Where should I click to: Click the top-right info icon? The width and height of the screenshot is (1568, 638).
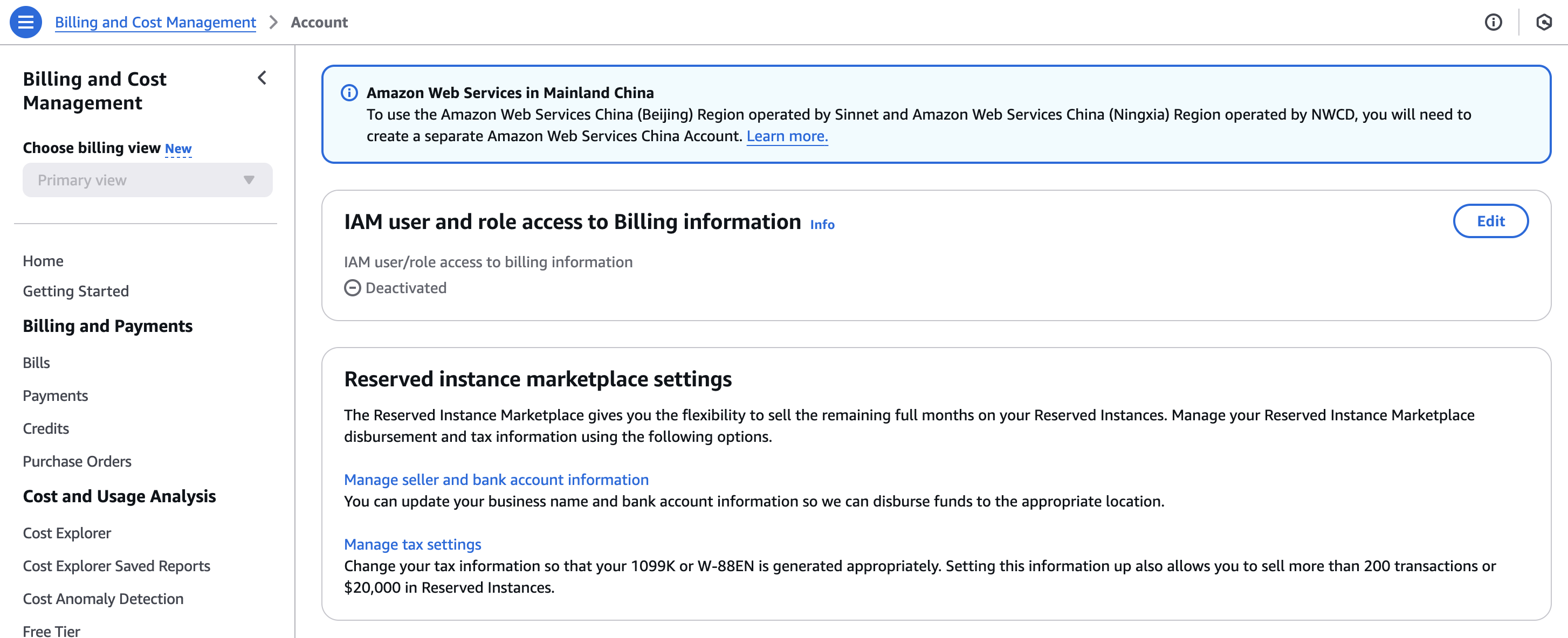point(1493,22)
